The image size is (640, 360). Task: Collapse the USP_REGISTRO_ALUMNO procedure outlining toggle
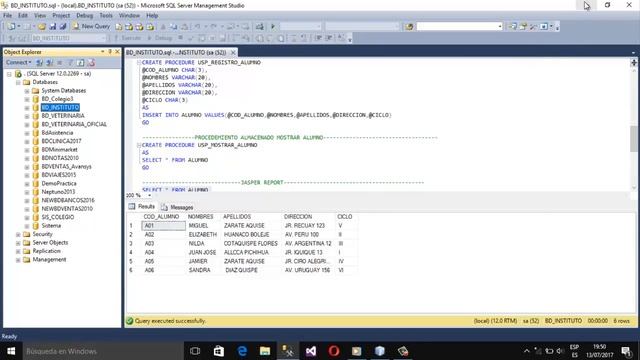pos(139,62)
